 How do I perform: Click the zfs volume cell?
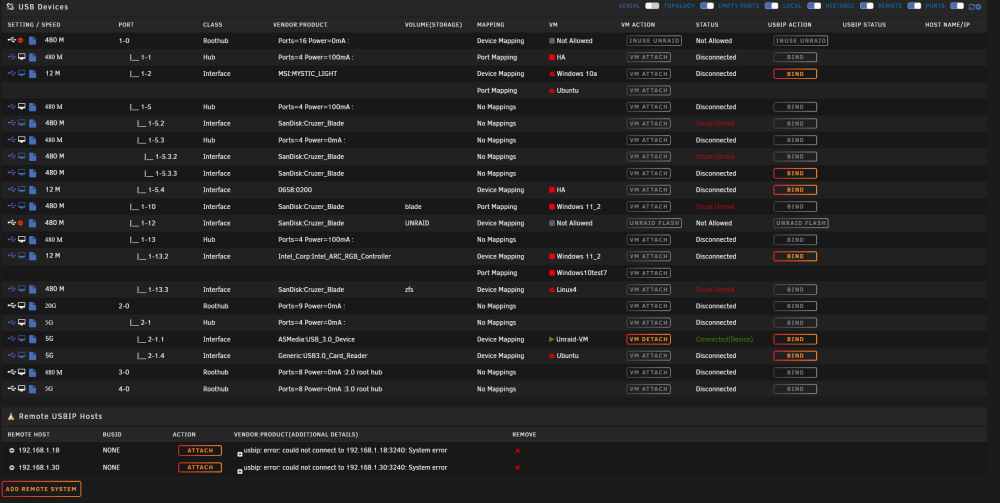coord(409,289)
